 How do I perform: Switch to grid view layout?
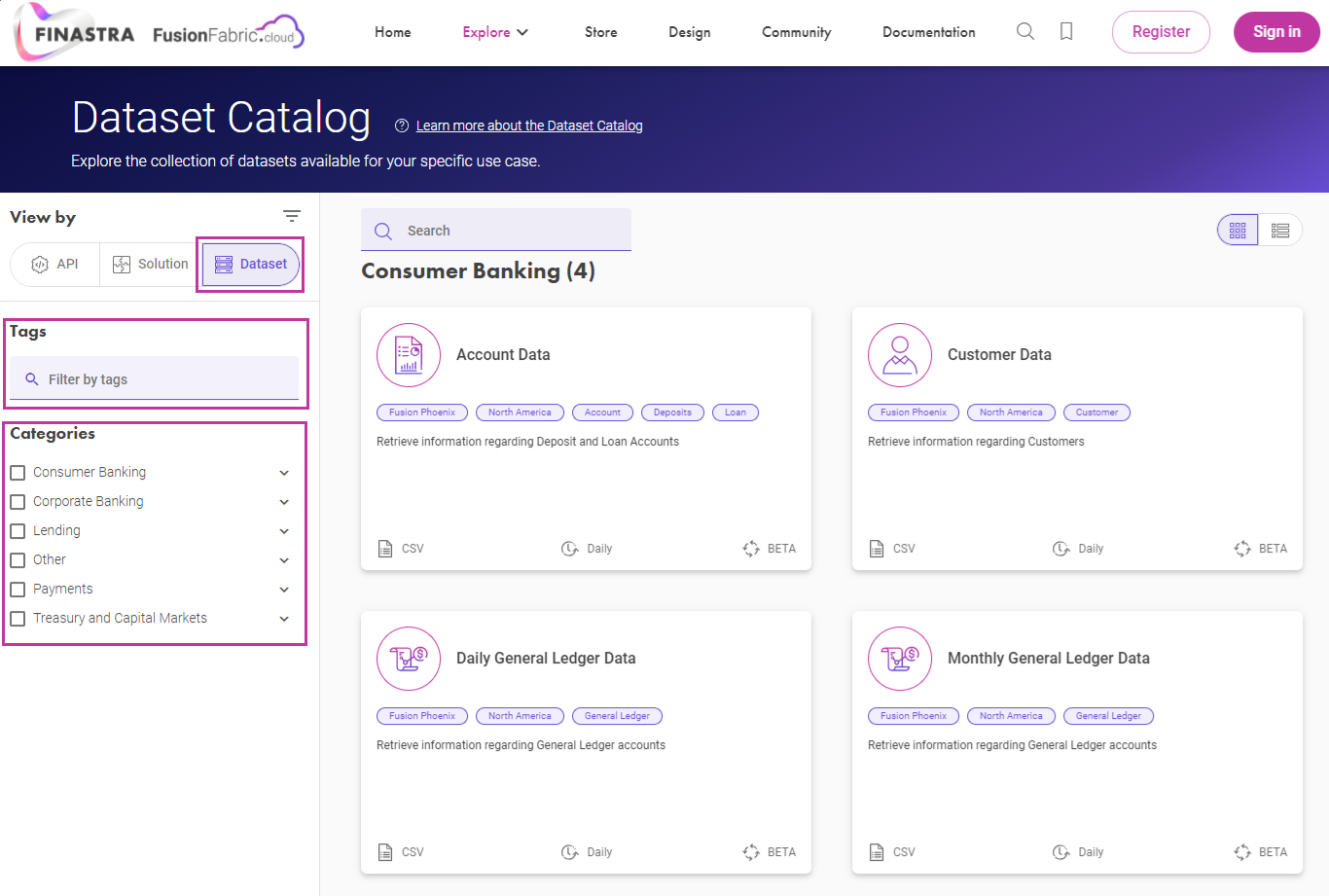click(x=1238, y=231)
